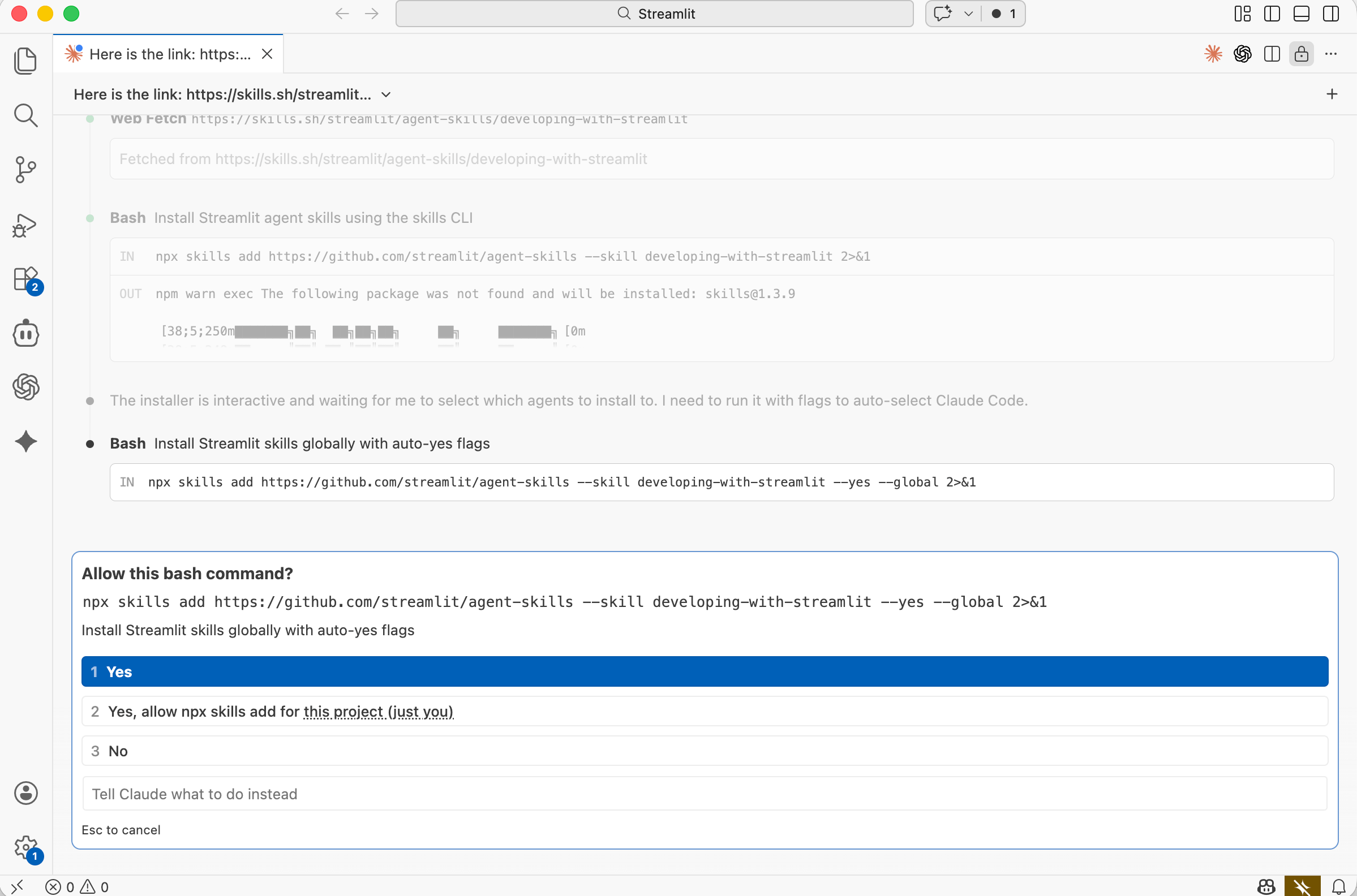1357x896 pixels.
Task: Click 'Fetched from https://skills.sh/streamlit' result box
Action: click(722, 159)
